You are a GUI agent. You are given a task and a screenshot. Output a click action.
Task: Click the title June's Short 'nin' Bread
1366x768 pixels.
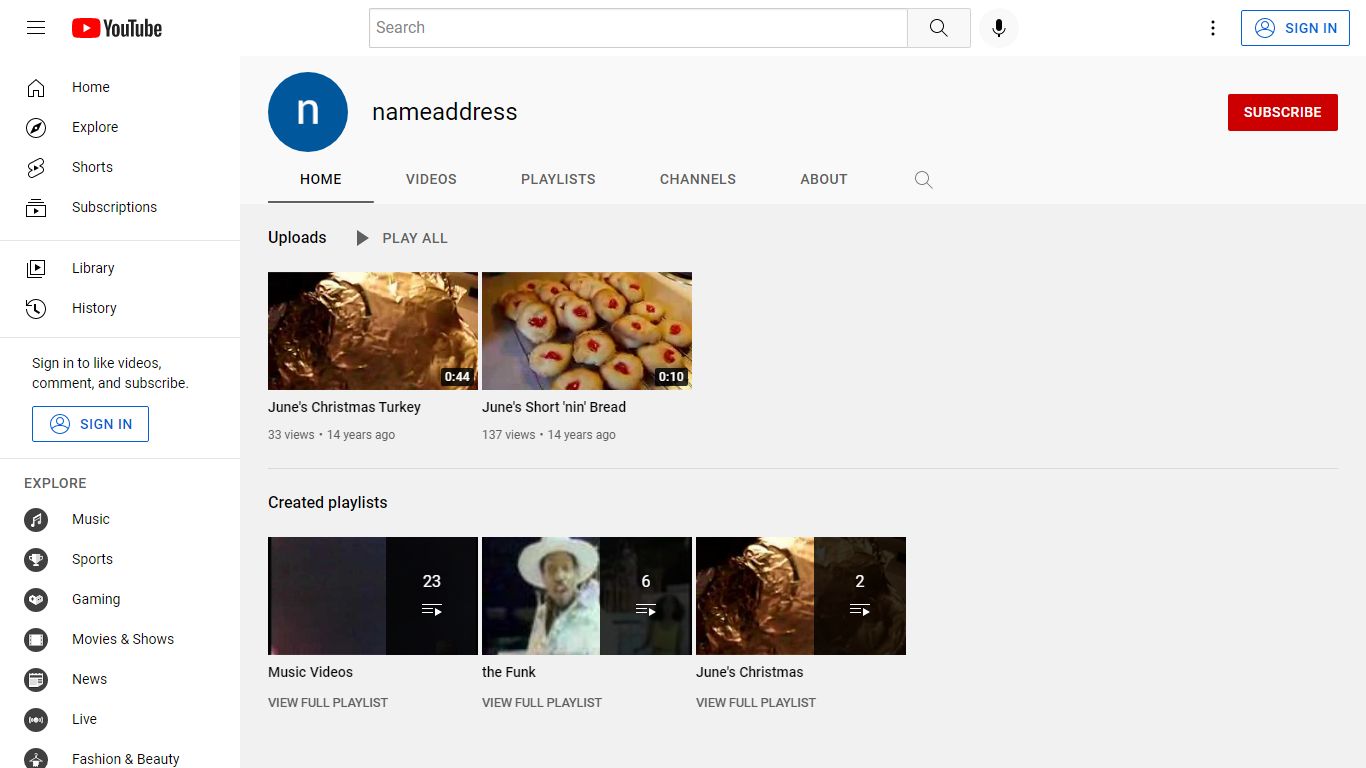(554, 407)
